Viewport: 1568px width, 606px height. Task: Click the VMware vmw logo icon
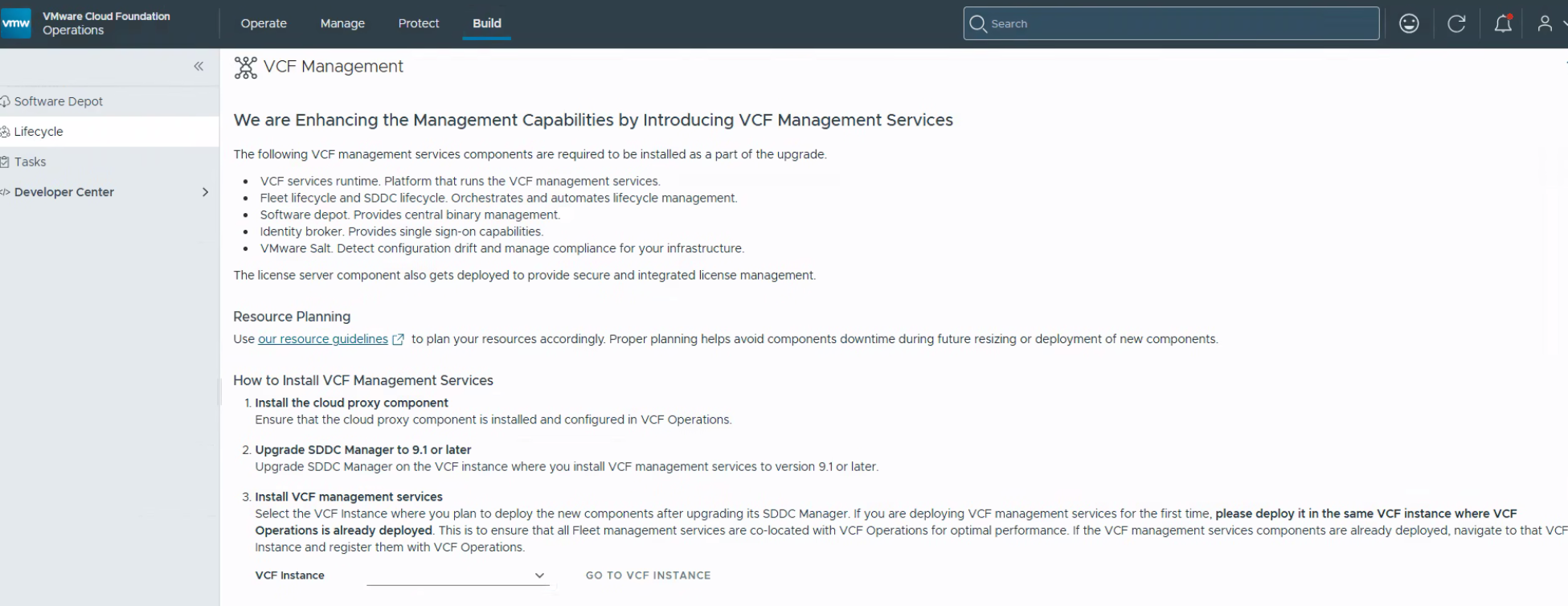click(15, 23)
